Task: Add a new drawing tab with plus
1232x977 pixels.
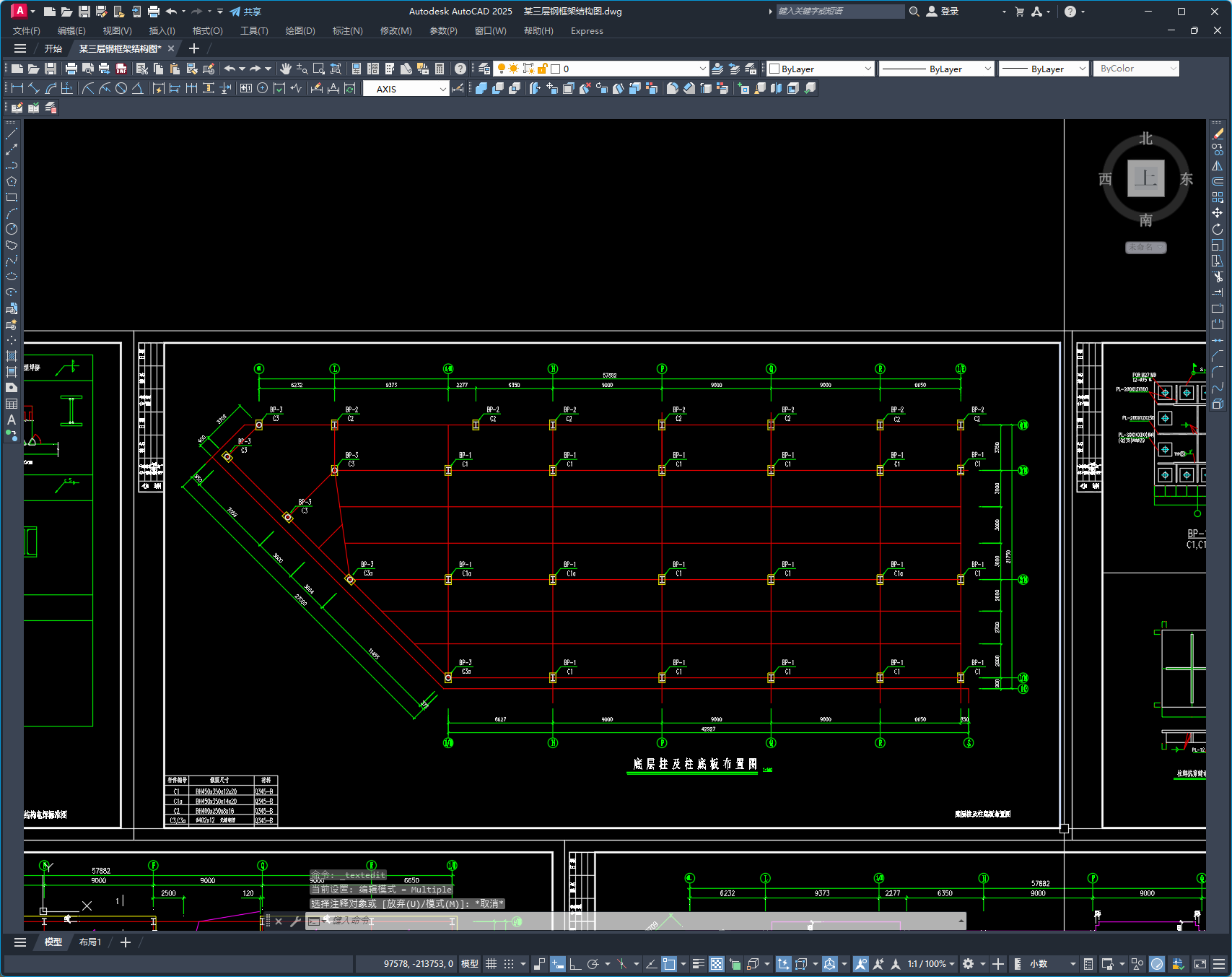Action: click(193, 48)
